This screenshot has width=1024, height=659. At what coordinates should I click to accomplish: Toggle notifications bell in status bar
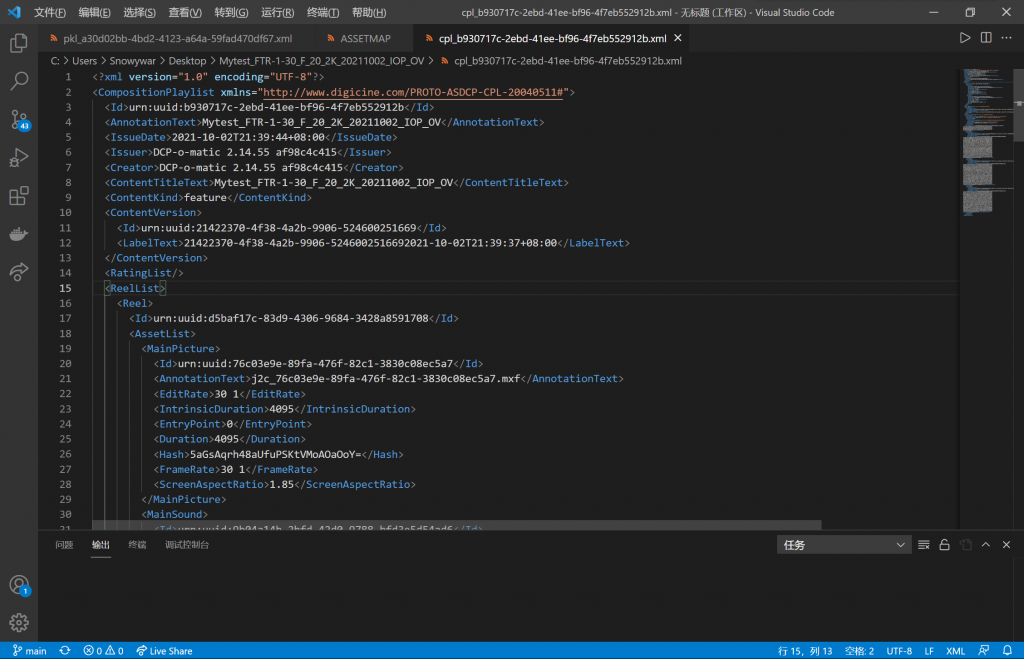coord(1006,651)
